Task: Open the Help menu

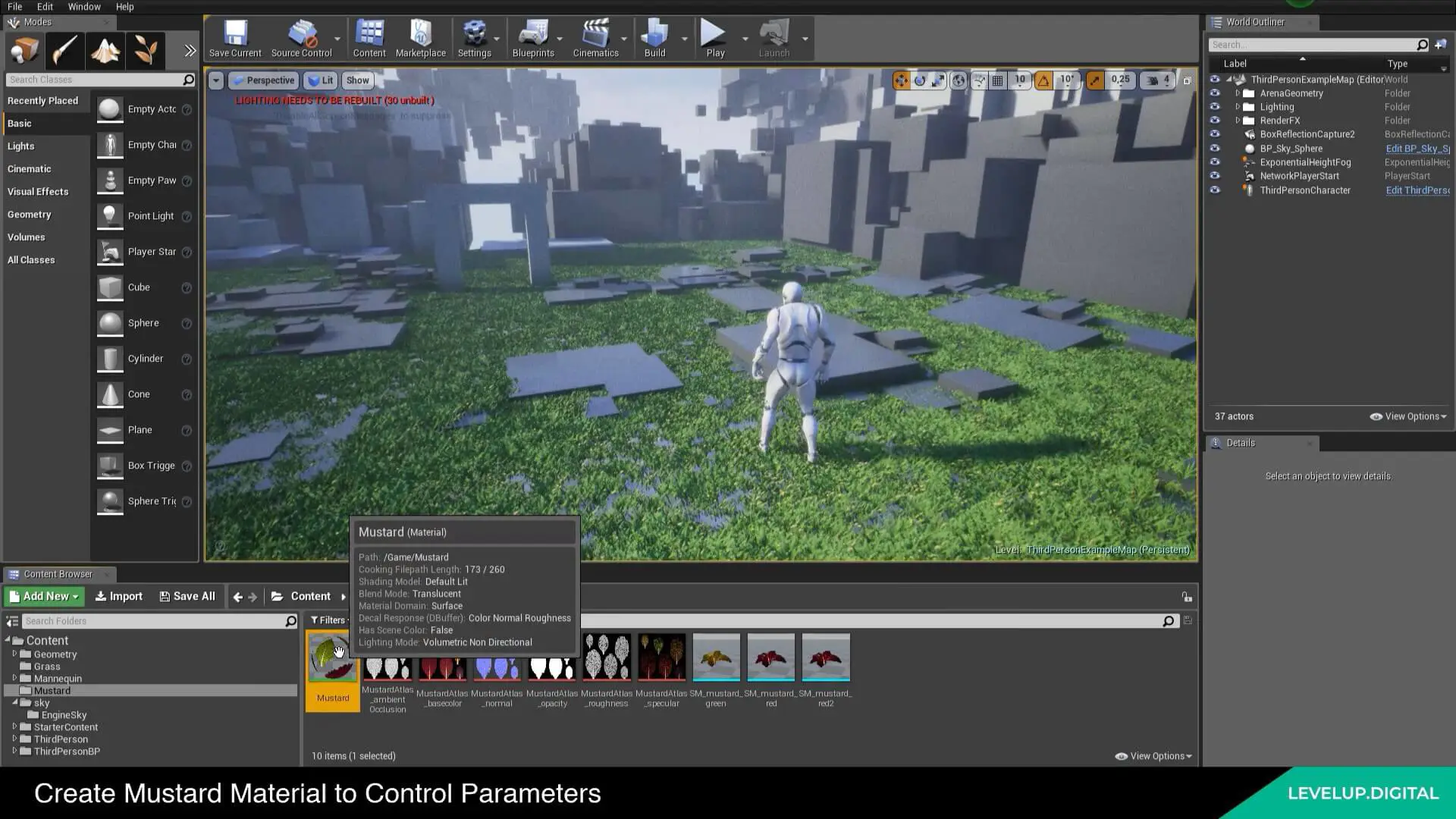Action: (124, 7)
